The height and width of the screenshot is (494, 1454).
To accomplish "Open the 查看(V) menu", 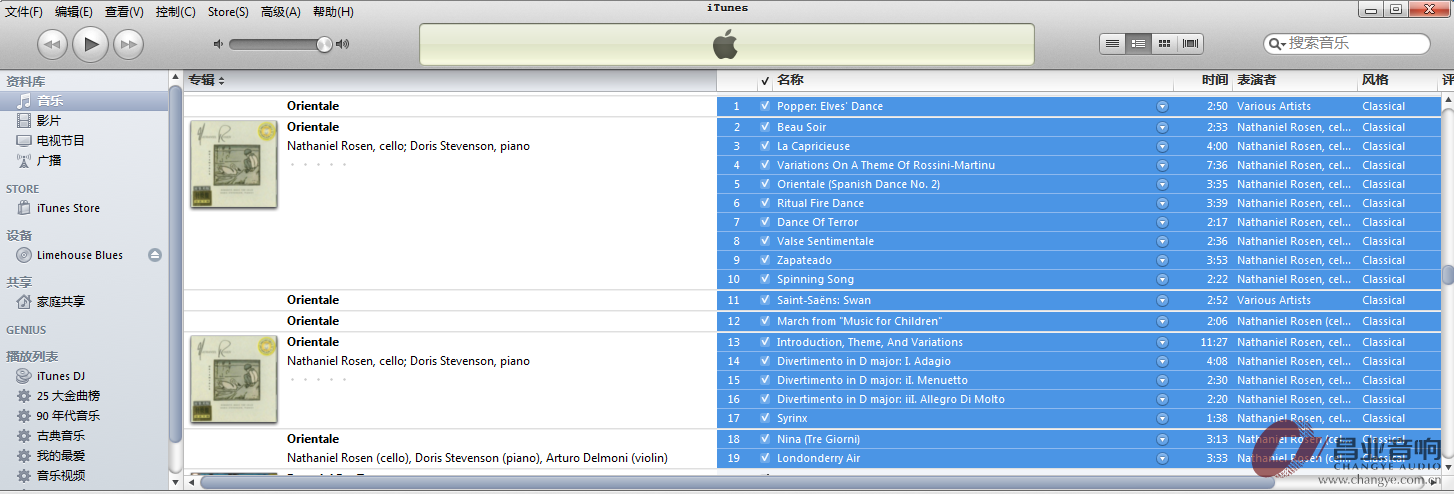I will click(x=124, y=12).
